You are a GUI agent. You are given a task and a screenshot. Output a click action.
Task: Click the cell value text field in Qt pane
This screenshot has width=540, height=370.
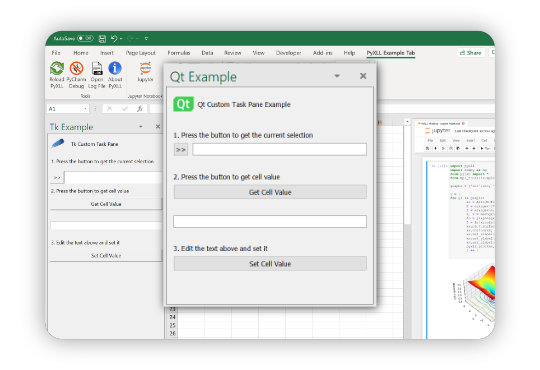pos(270,222)
